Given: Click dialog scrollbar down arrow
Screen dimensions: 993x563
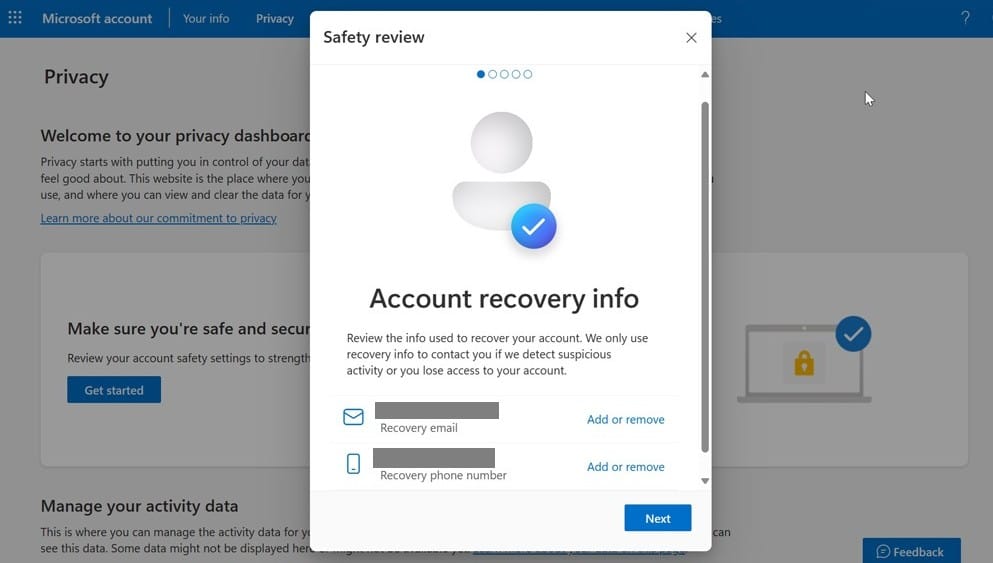Looking at the screenshot, I should (705, 481).
